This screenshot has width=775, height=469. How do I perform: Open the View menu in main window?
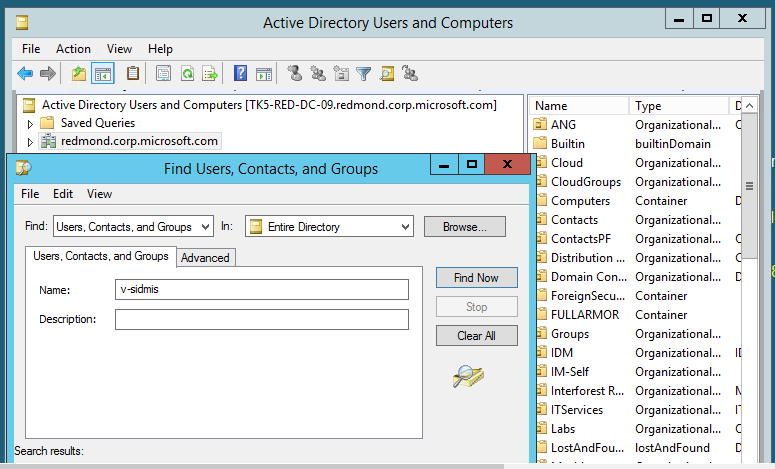click(120, 49)
